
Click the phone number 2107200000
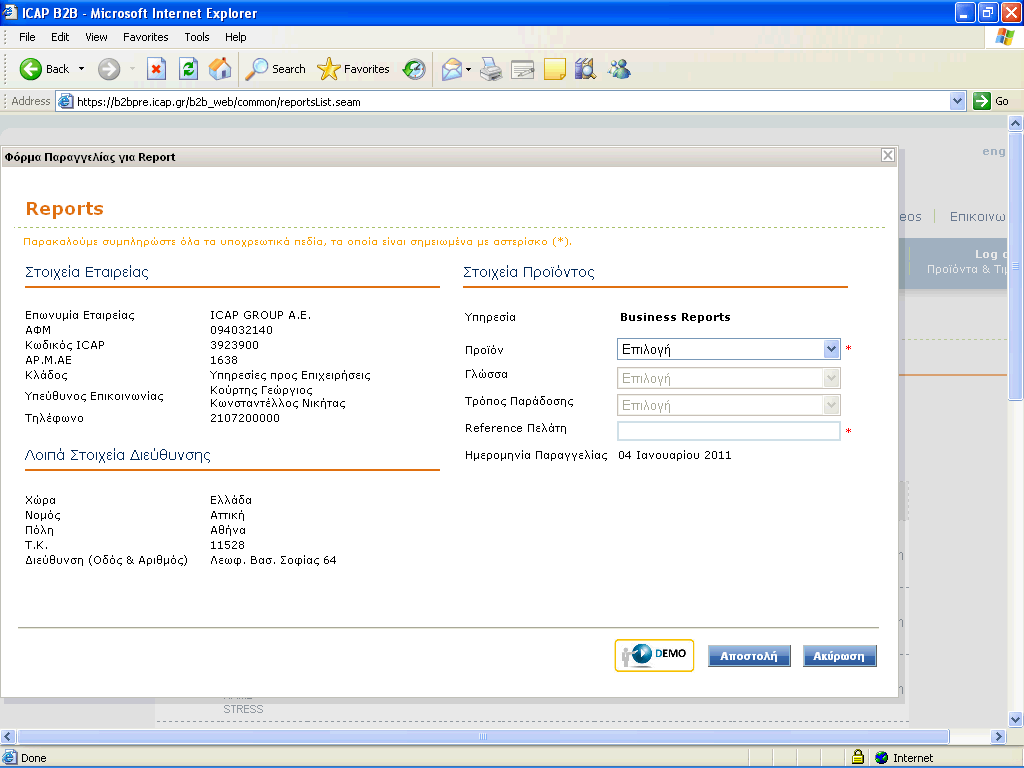(245, 418)
